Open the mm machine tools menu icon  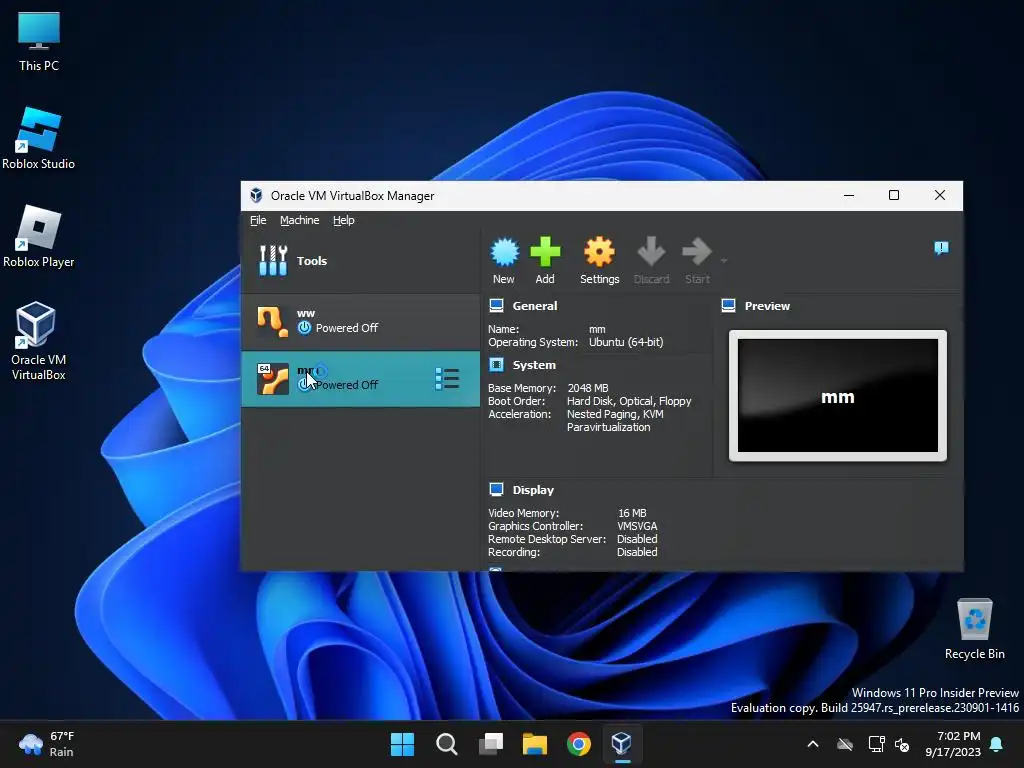tap(447, 379)
